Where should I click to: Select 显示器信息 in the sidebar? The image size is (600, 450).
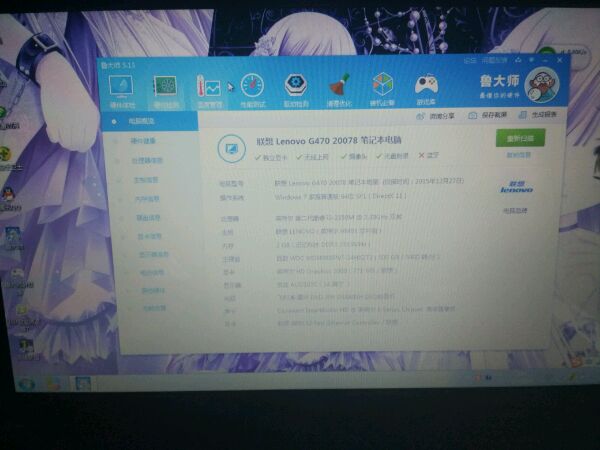coord(155,254)
